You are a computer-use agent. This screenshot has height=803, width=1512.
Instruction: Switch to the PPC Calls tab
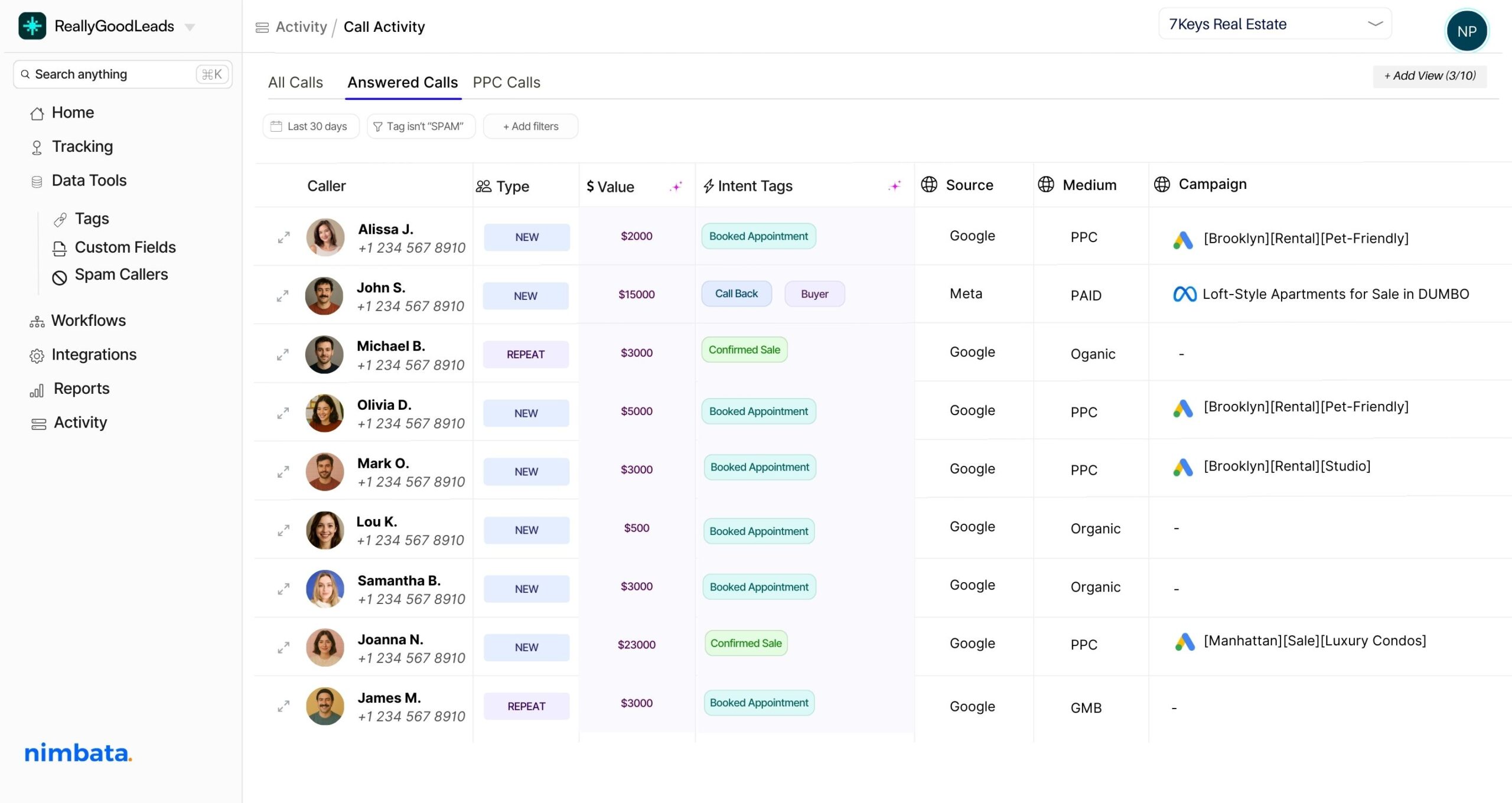tap(506, 83)
